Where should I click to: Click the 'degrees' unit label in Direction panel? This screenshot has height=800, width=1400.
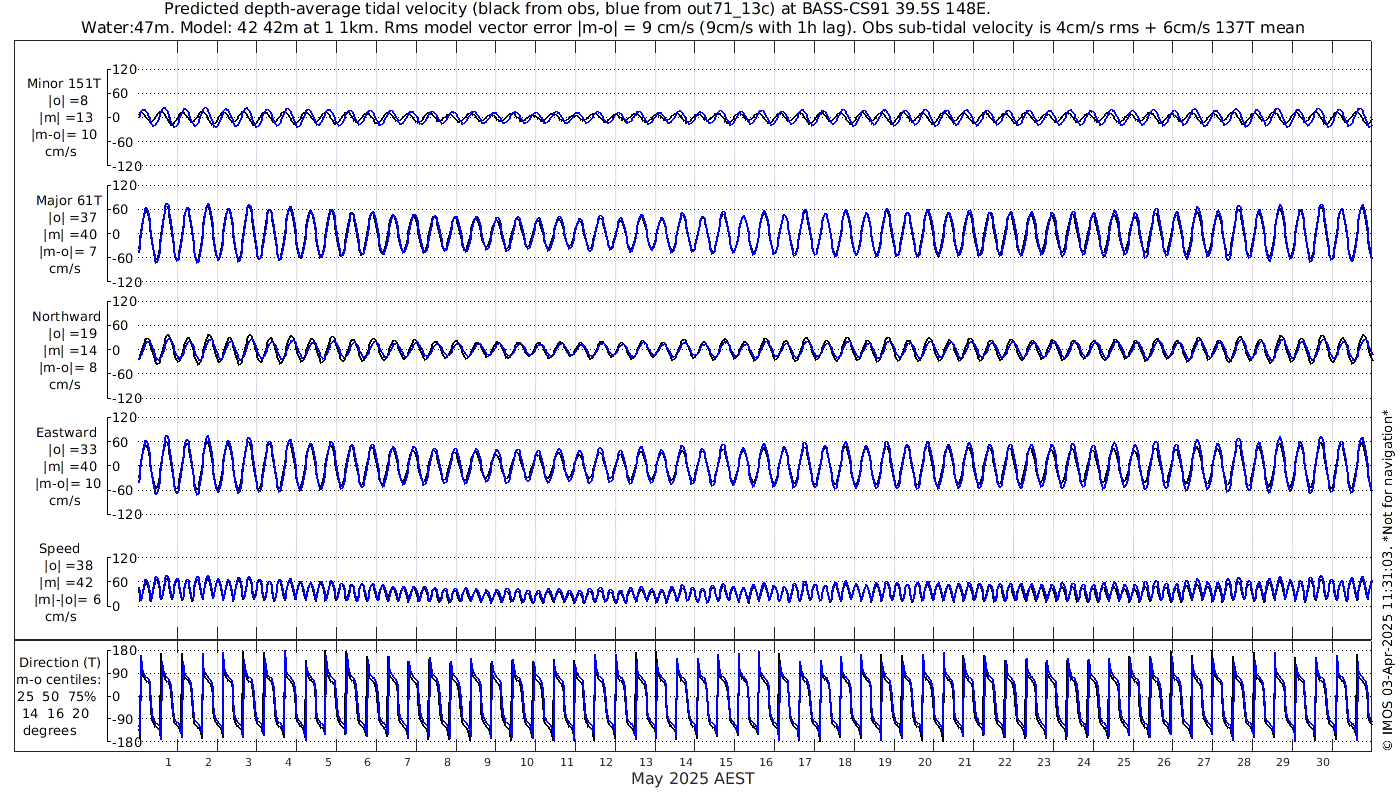[x=50, y=731]
